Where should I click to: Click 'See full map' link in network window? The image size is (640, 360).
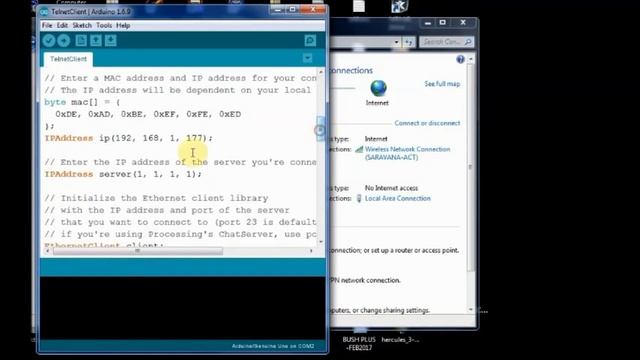pos(442,84)
